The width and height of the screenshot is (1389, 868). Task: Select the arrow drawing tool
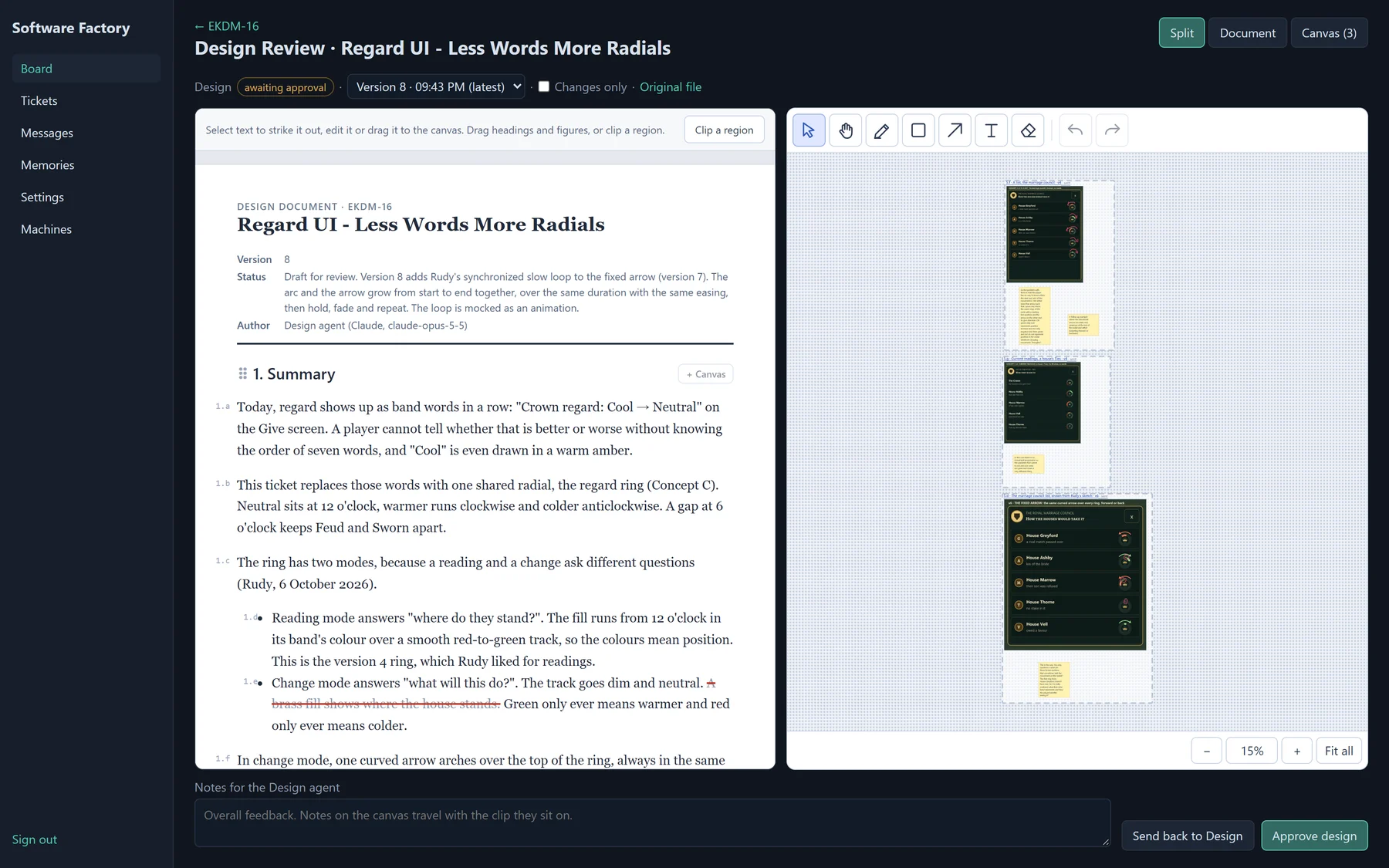click(x=955, y=130)
